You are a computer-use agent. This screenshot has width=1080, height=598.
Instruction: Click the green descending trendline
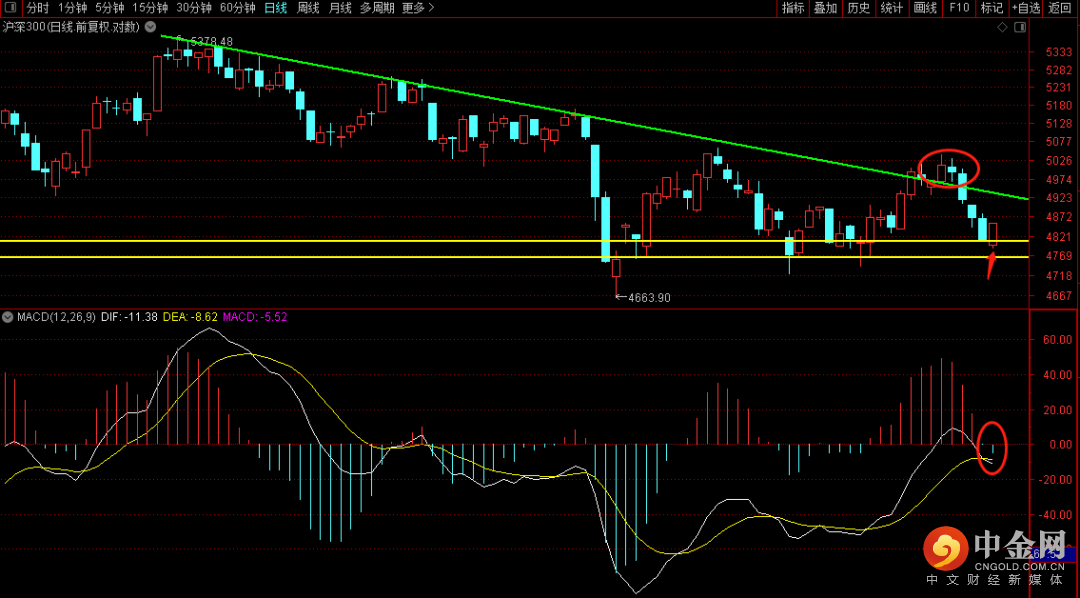tap(600, 119)
